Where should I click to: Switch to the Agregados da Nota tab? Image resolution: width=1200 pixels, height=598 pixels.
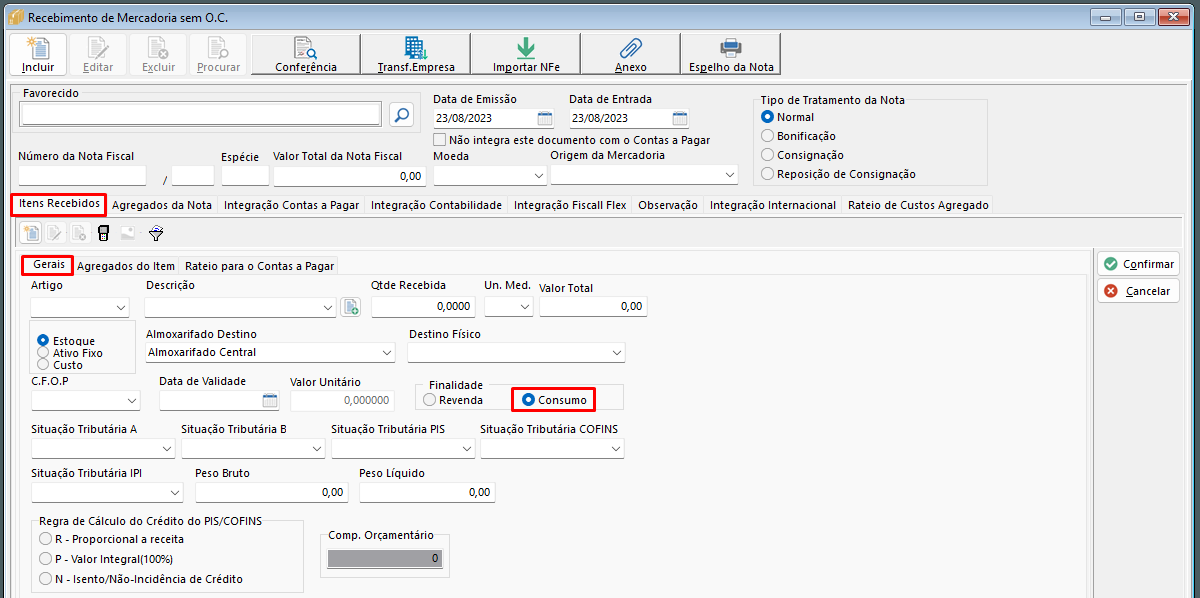coord(162,205)
